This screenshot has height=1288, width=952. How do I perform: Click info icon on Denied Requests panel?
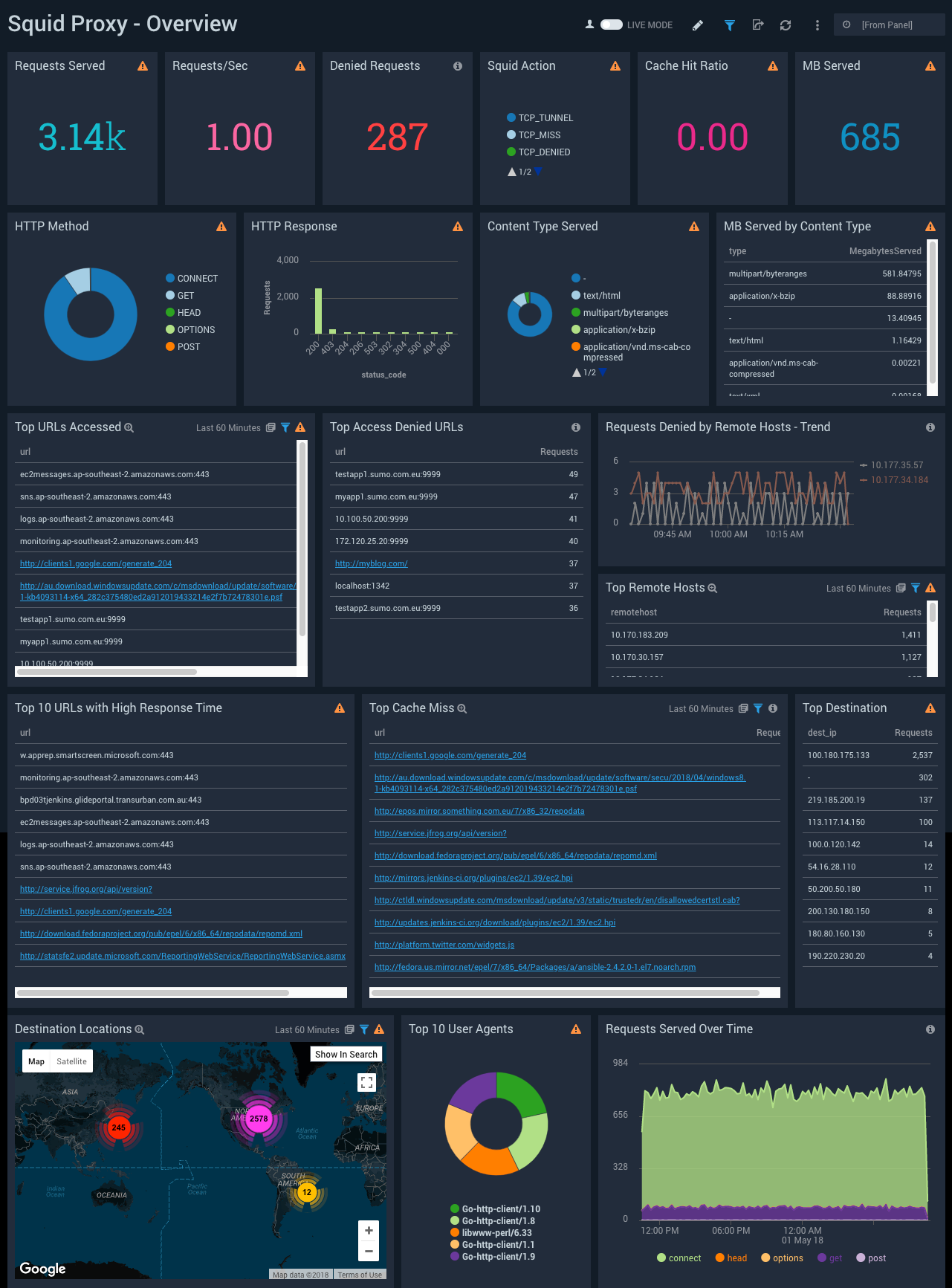tap(458, 66)
